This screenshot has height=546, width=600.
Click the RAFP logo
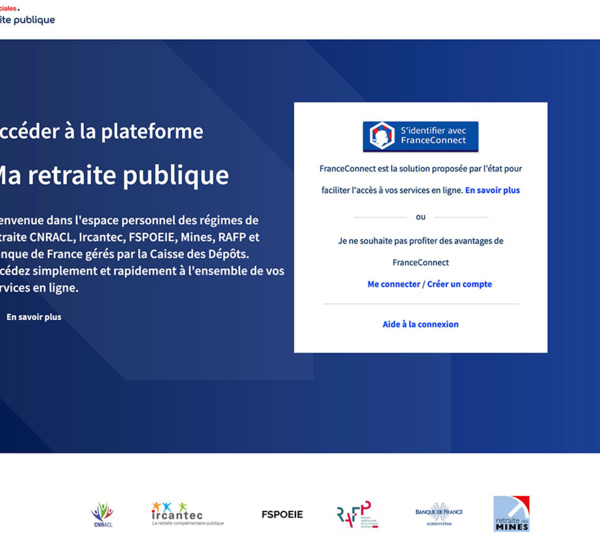pos(357,514)
